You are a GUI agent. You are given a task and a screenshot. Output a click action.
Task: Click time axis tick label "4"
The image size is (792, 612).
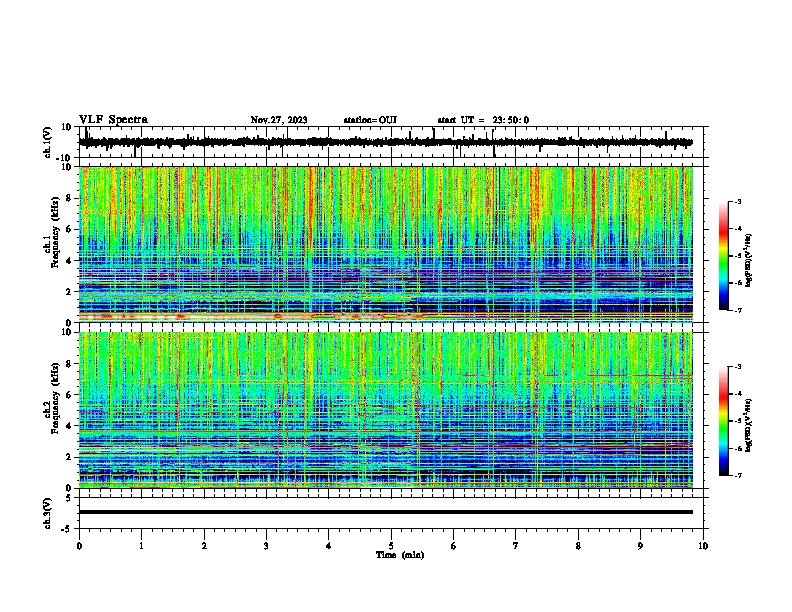pyautogui.click(x=329, y=546)
